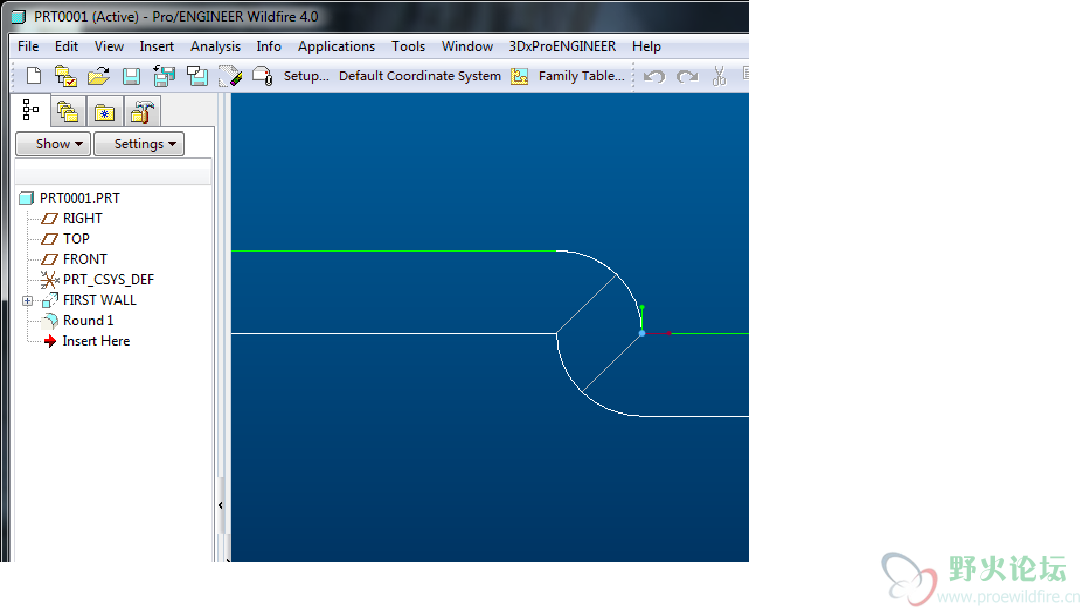This screenshot has height=615, width=1090.
Task: Click the Save a Copy icon
Action: (164, 76)
